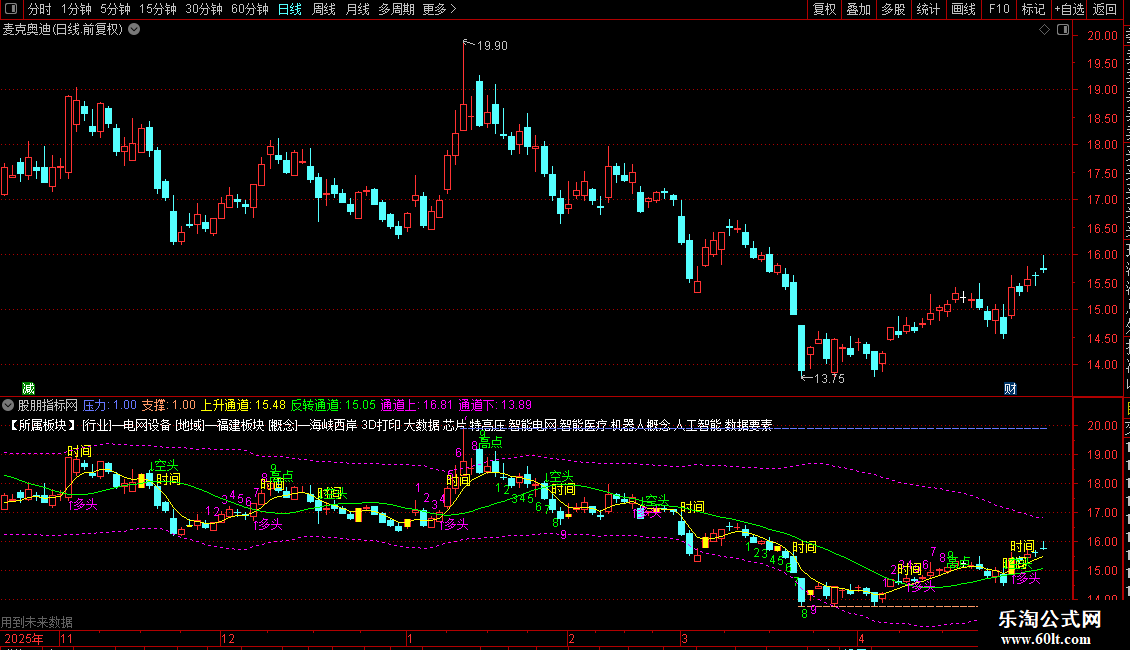The image size is (1130, 650).
Task: Switch to 月线 monthly chart
Action: click(357, 9)
